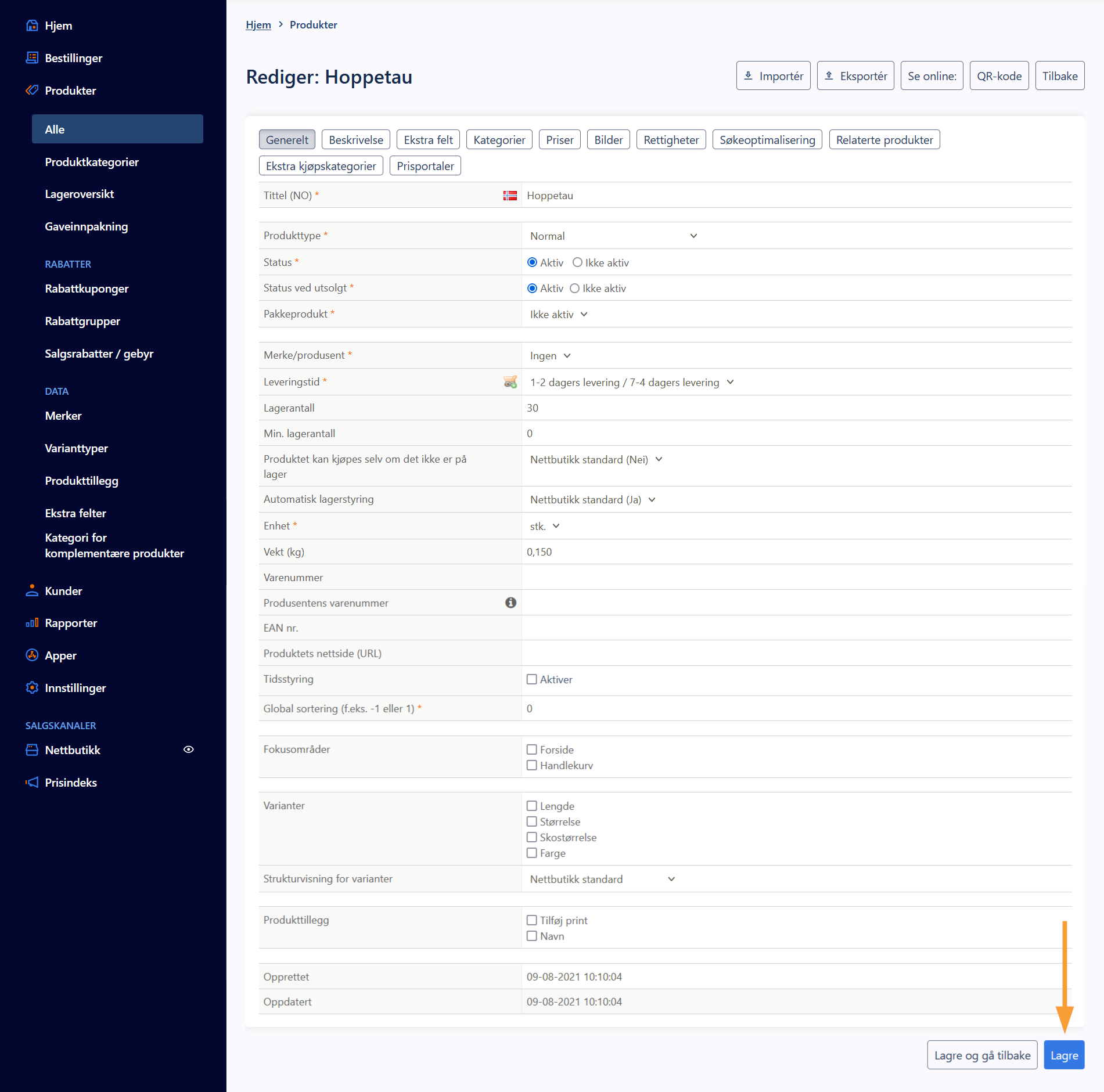Open Hjem from the sidebar home icon
The image size is (1104, 1092).
point(32,26)
